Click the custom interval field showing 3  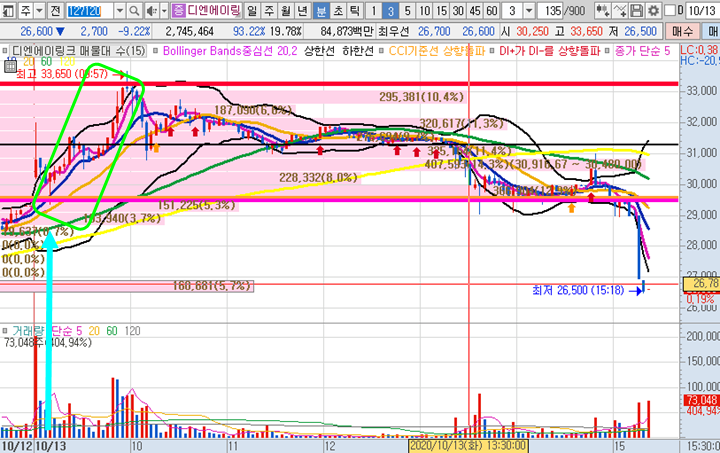click(512, 10)
